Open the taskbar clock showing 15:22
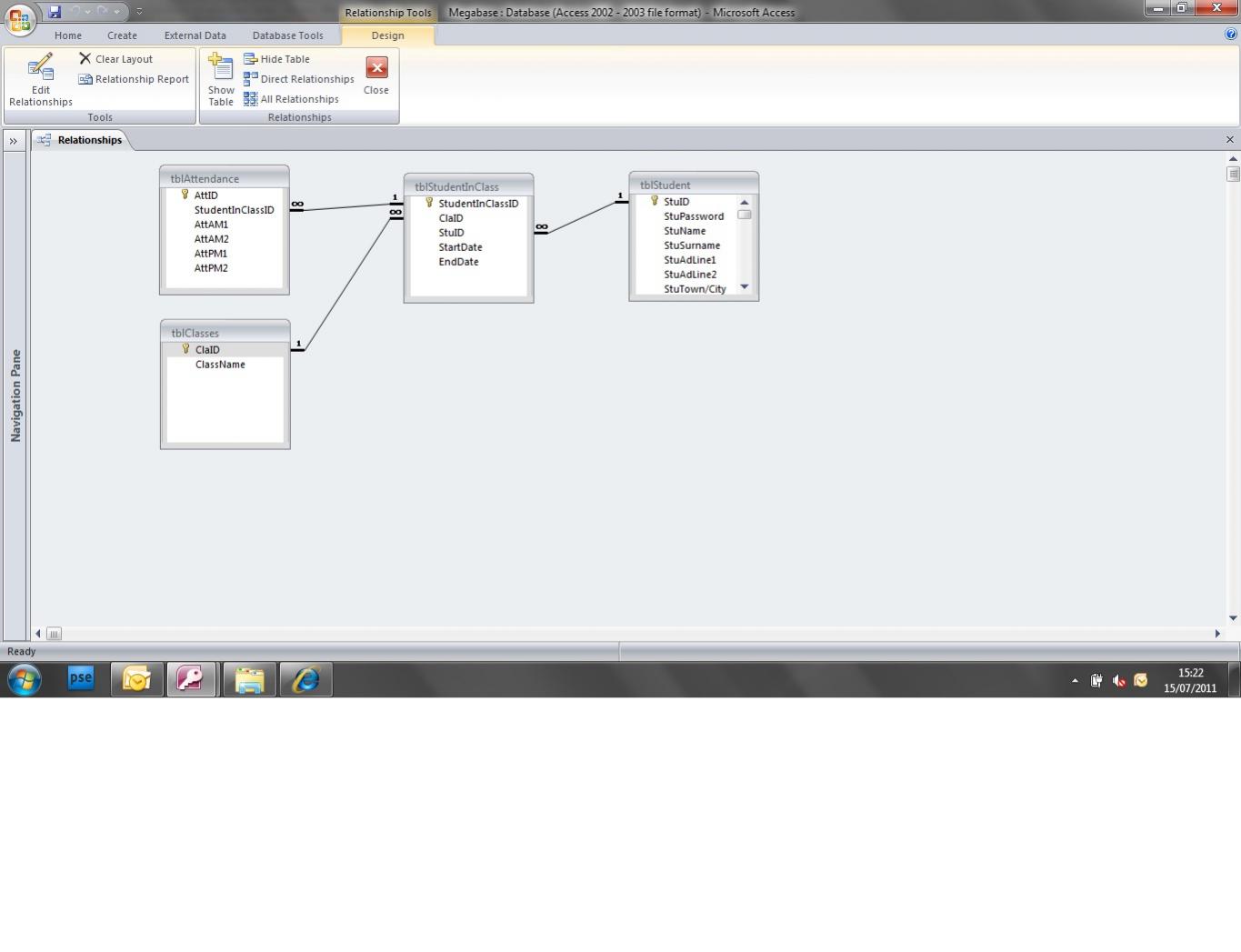This screenshot has width=1241, height=952. [1190, 680]
